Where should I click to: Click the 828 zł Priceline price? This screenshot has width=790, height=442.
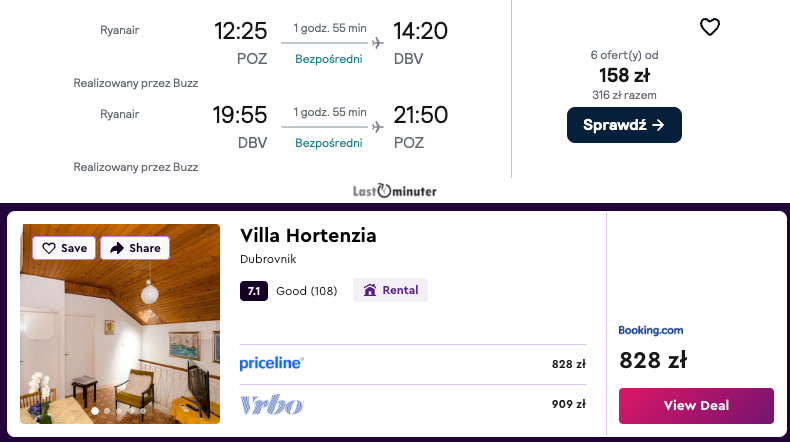click(568, 364)
